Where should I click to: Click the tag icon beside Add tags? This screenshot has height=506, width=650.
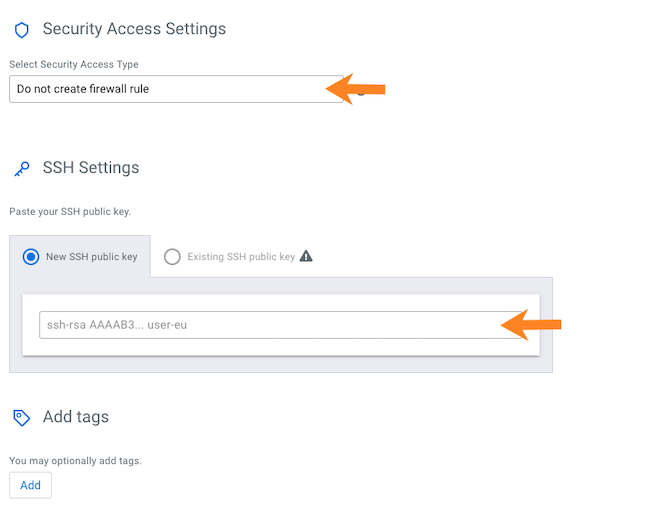click(x=21, y=417)
